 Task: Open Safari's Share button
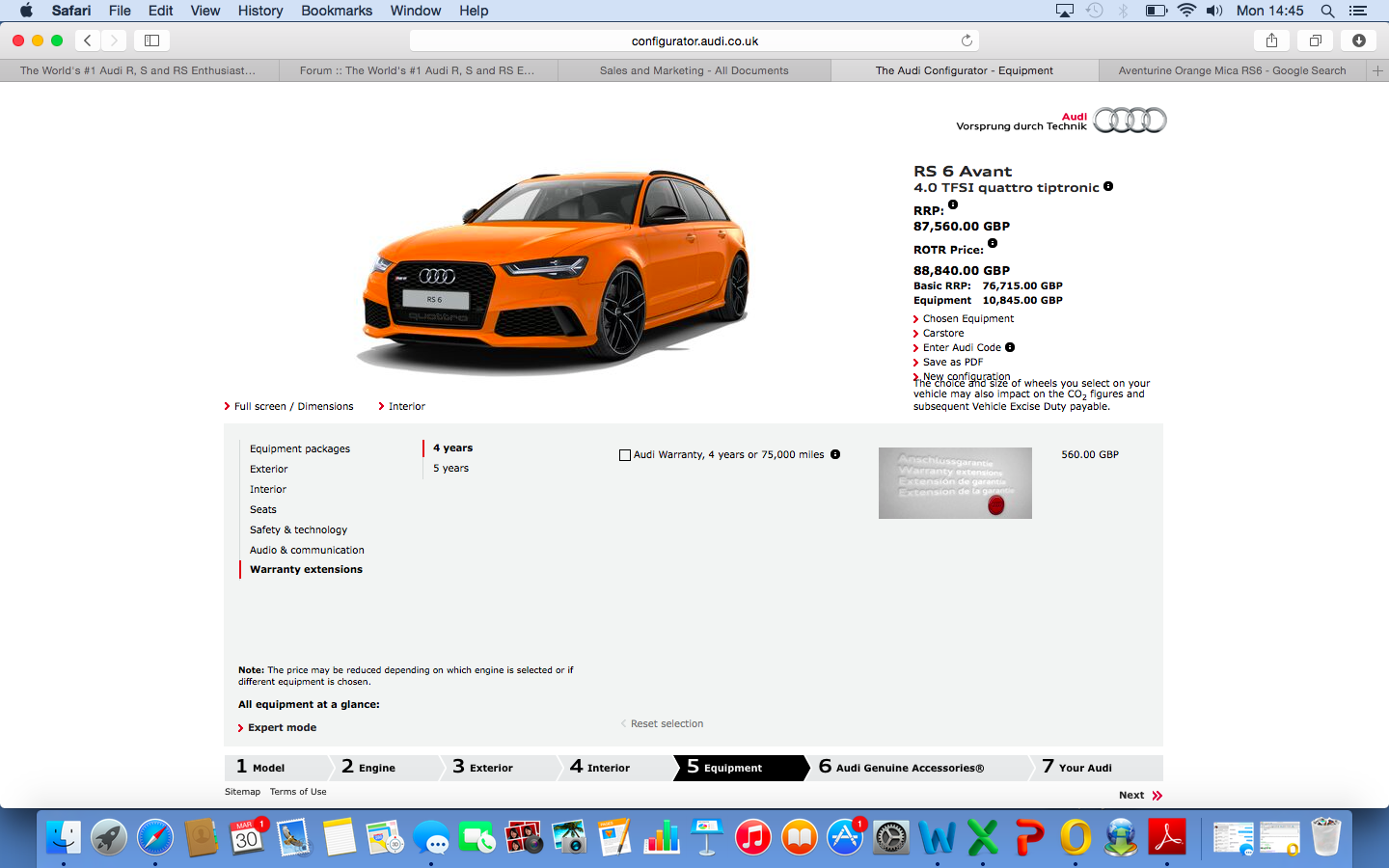[x=1271, y=41]
